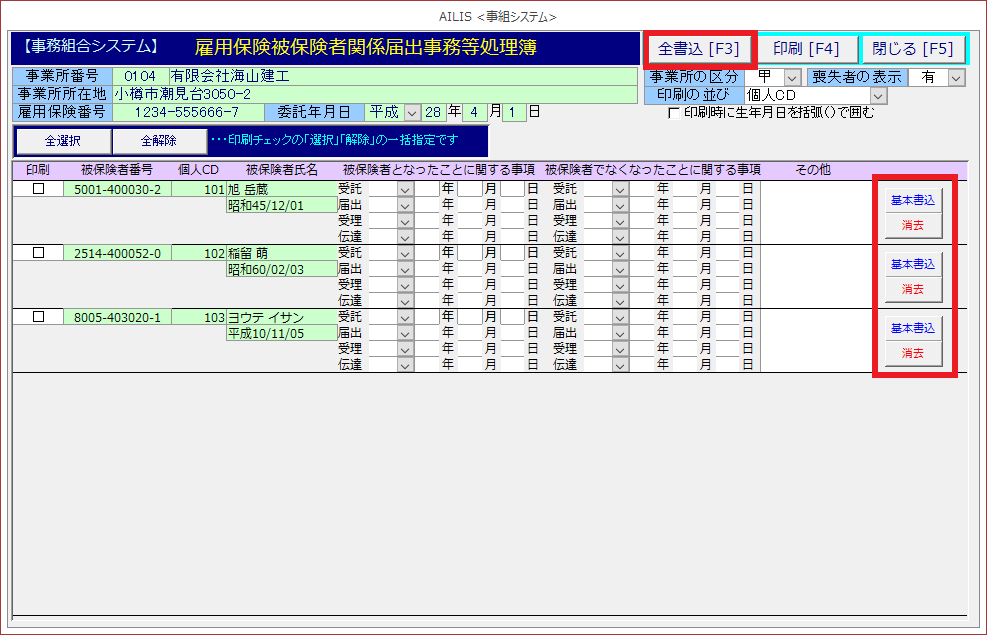
Task: Click 消去 for ヨウテ イサン row
Action: point(912,353)
